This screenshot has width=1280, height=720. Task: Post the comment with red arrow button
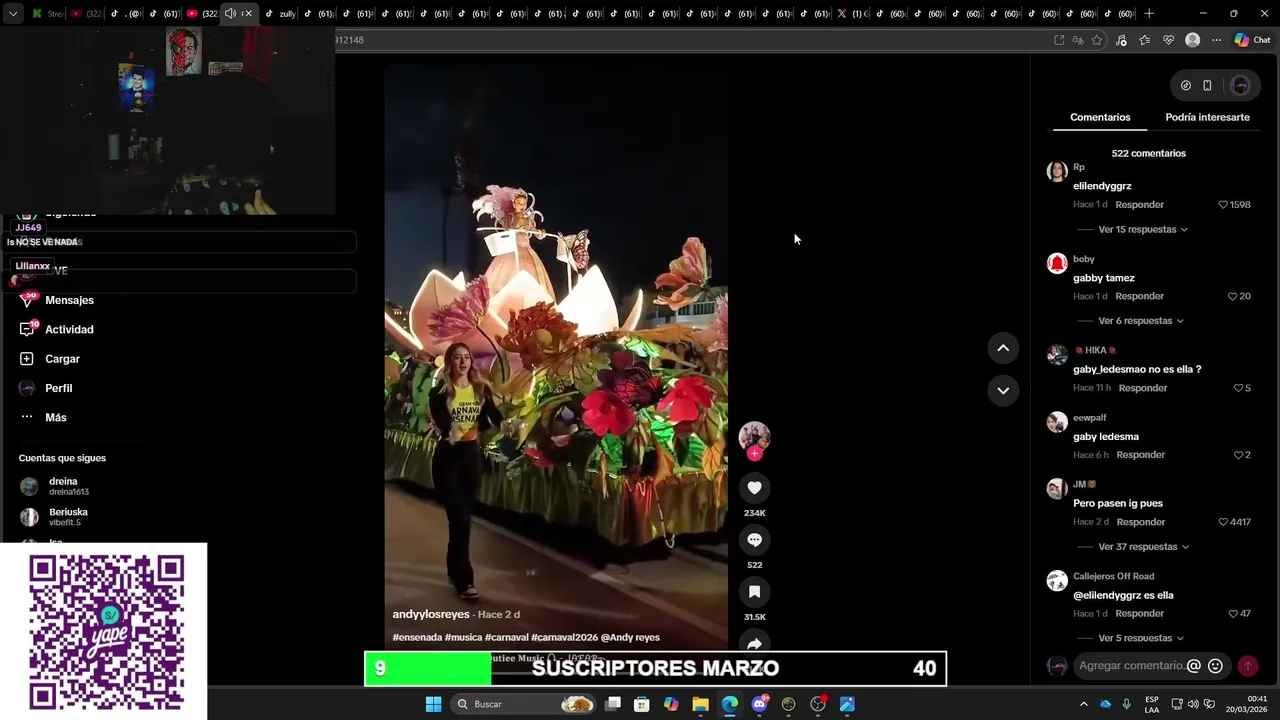point(1247,666)
